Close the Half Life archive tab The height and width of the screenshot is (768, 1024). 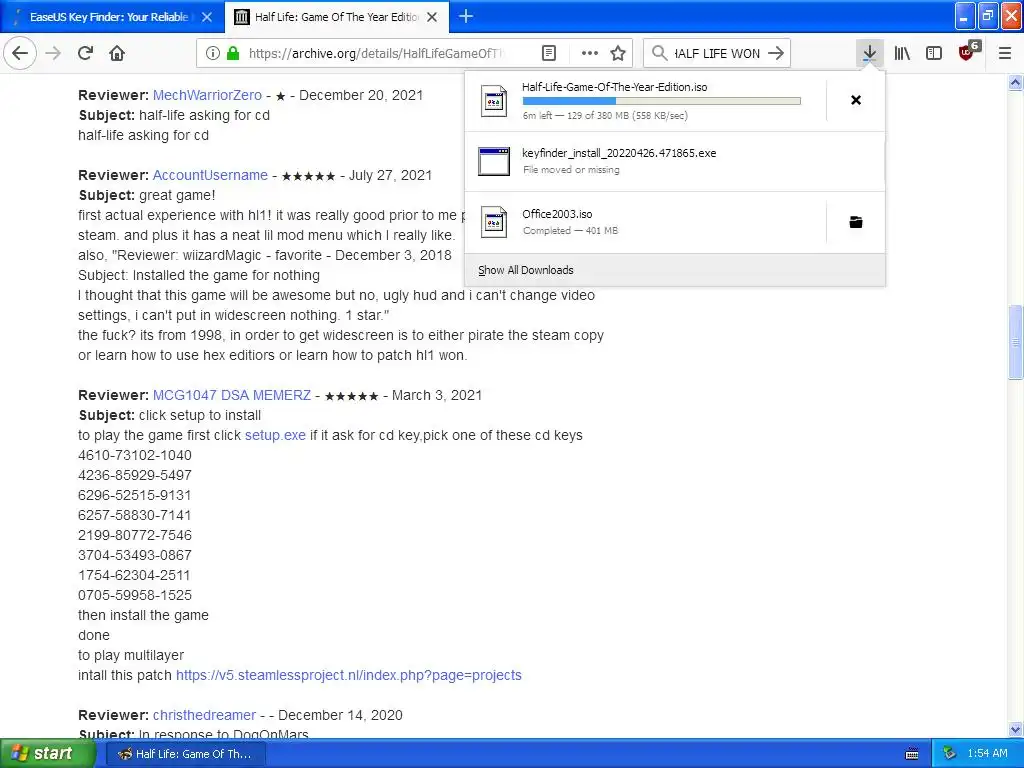coord(432,17)
